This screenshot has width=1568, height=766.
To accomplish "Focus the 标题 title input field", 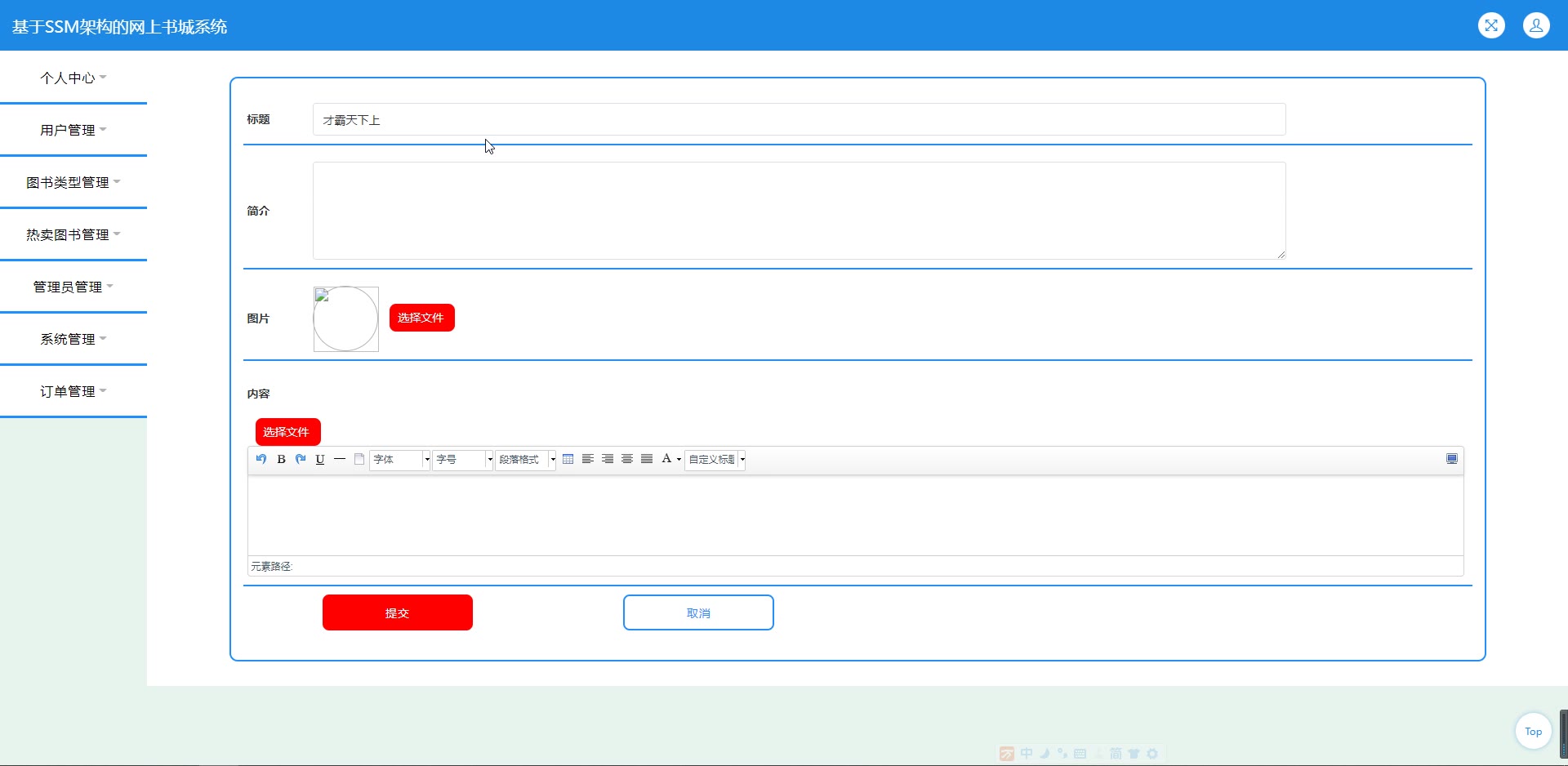I will click(799, 119).
